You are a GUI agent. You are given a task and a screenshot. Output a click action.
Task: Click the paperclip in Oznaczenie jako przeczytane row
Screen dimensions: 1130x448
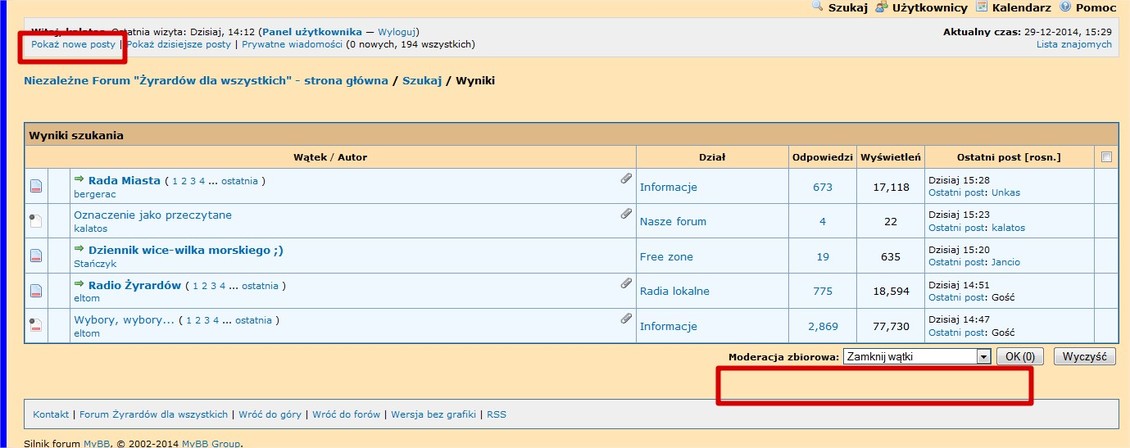pyautogui.click(x=626, y=213)
